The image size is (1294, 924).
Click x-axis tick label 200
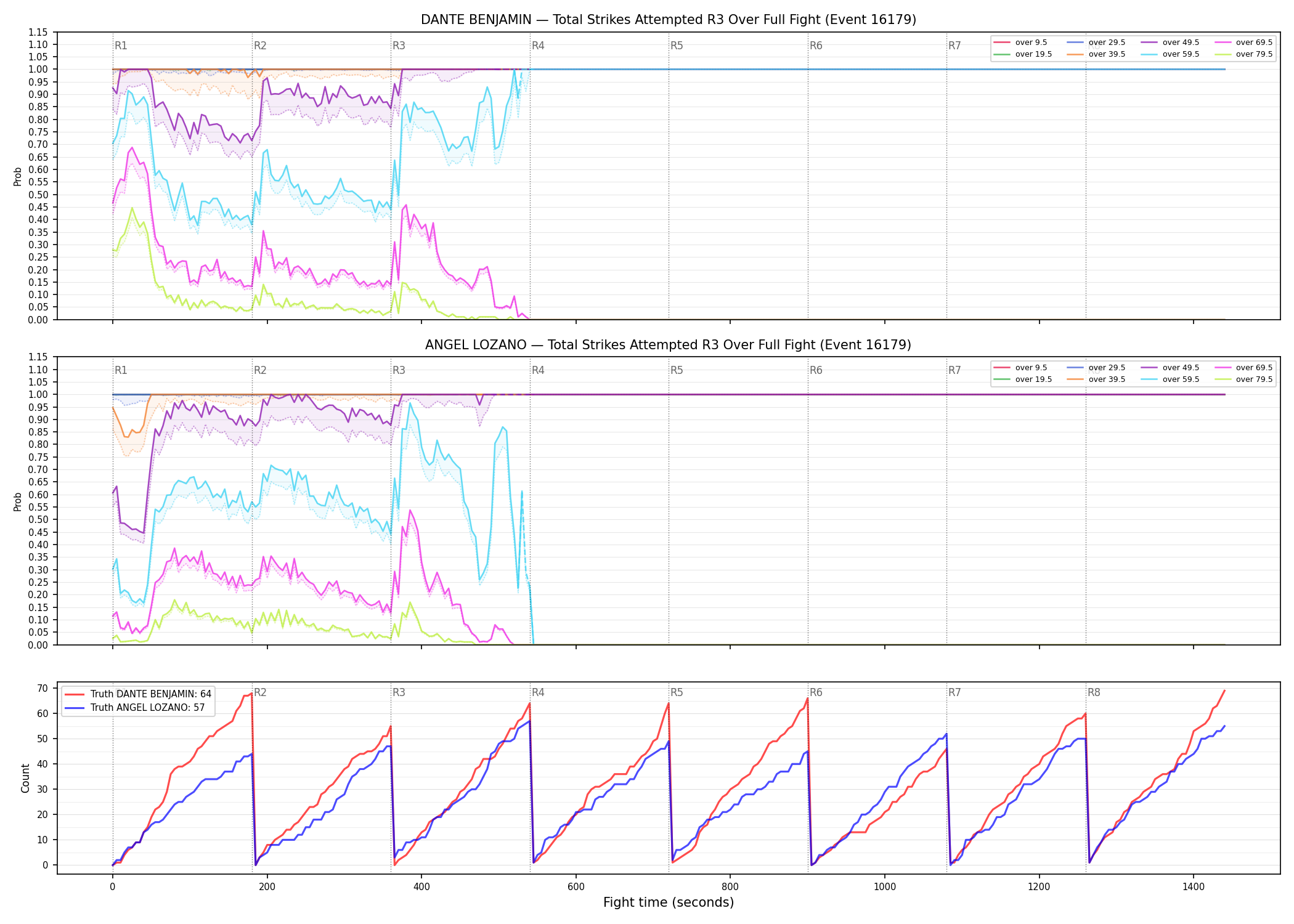267,887
